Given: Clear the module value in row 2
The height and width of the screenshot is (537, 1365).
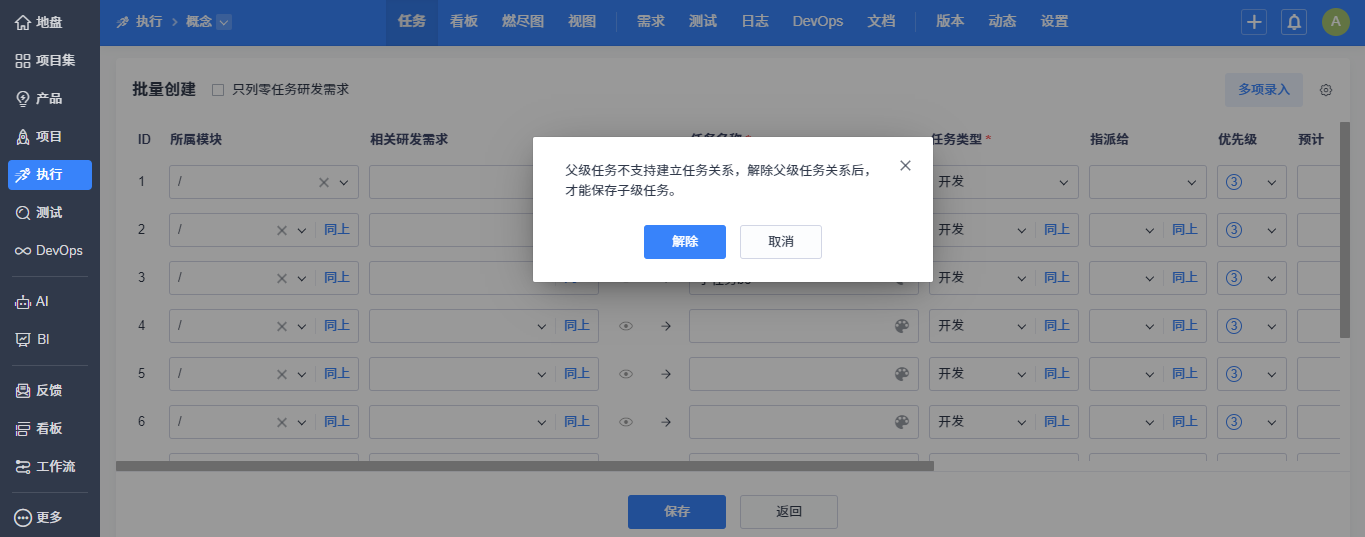Looking at the screenshot, I should coord(282,230).
